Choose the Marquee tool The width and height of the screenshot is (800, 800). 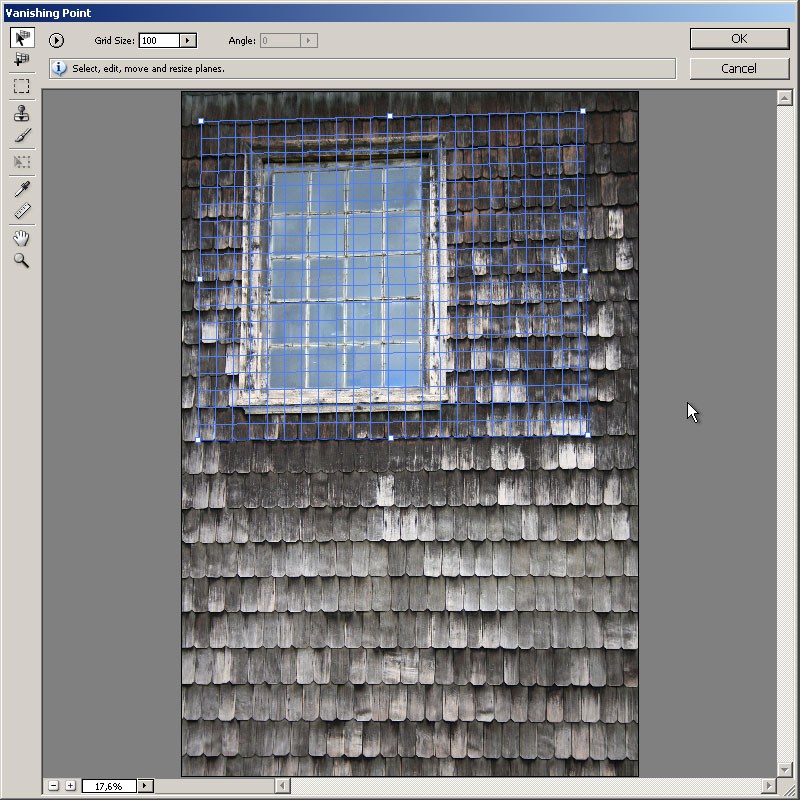click(21, 86)
